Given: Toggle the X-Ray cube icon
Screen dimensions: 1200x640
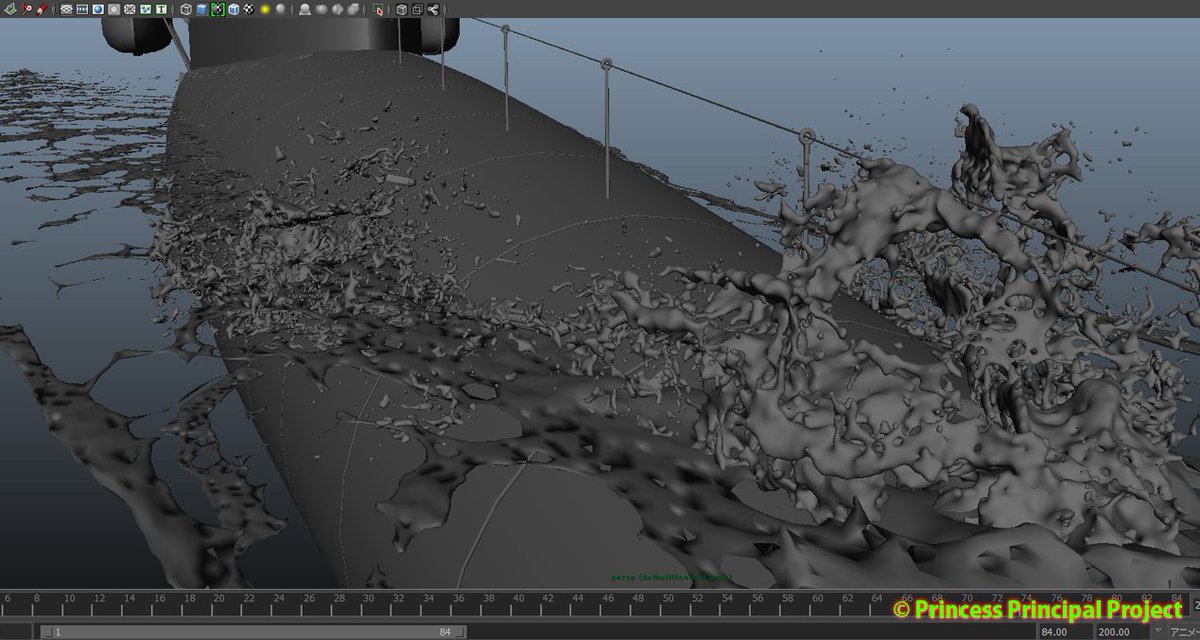Looking at the screenshot, I should (x=402, y=9).
